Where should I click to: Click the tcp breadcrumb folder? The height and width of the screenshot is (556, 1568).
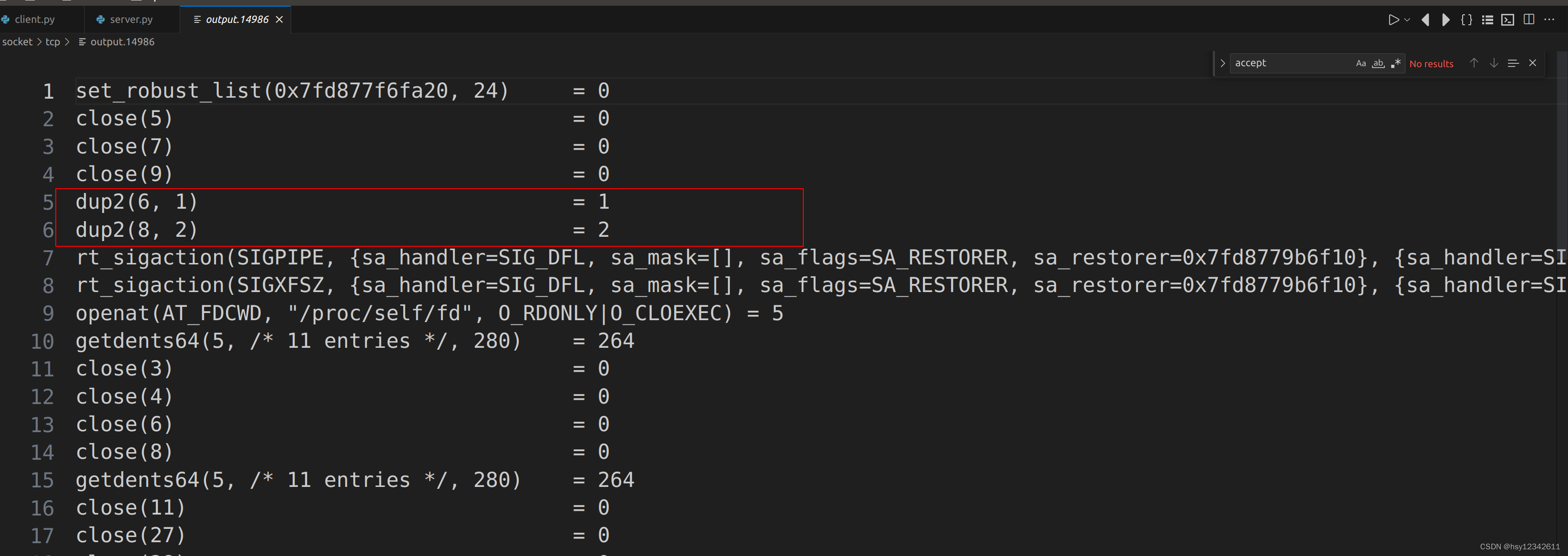[53, 42]
